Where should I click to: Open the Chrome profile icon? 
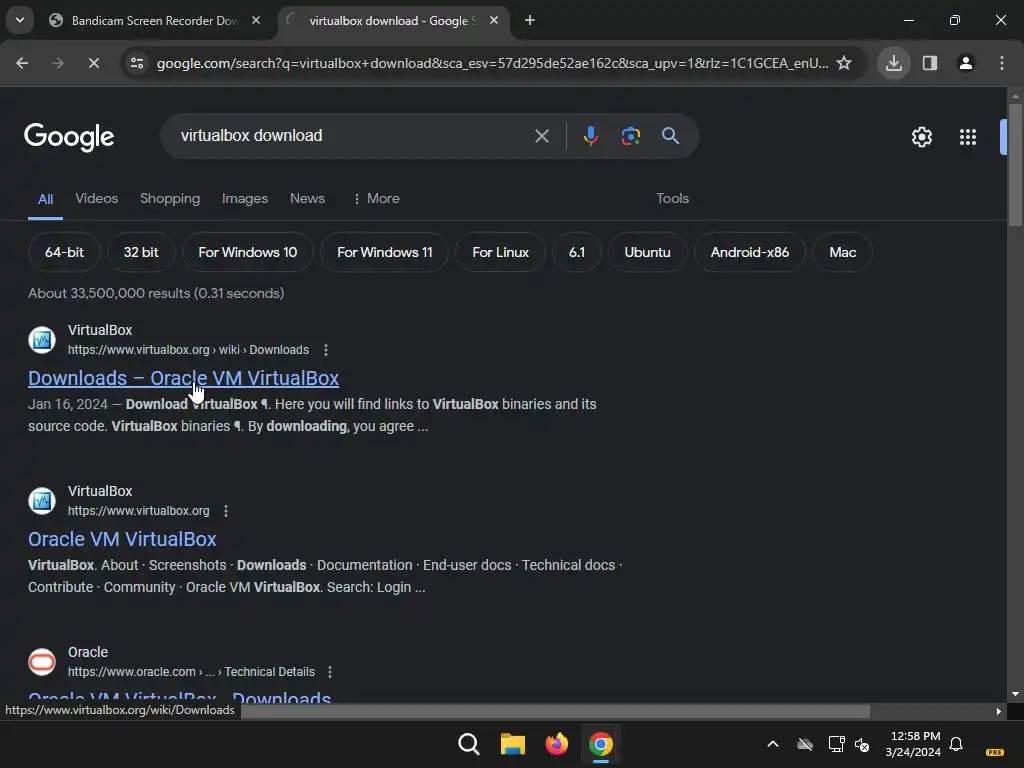[965, 63]
